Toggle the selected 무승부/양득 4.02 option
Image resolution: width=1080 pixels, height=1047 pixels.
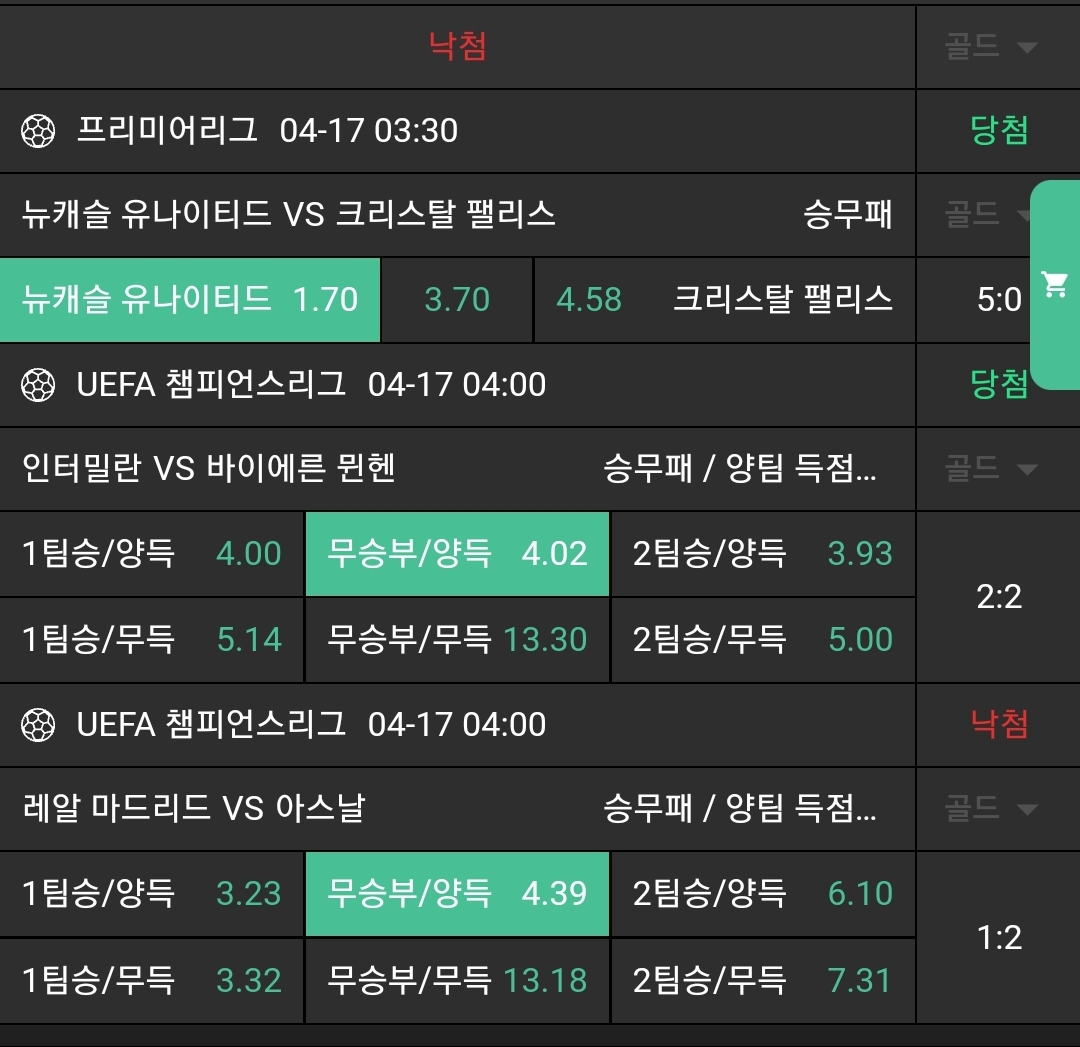(457, 554)
